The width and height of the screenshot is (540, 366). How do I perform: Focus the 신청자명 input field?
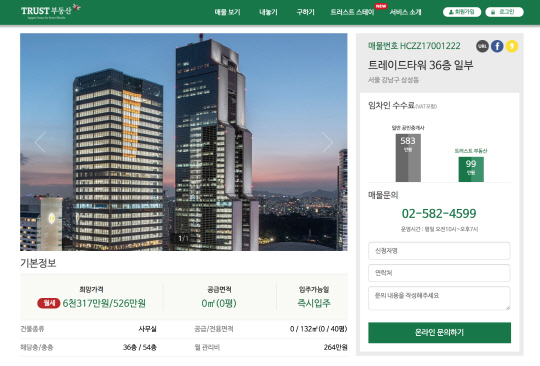click(439, 251)
